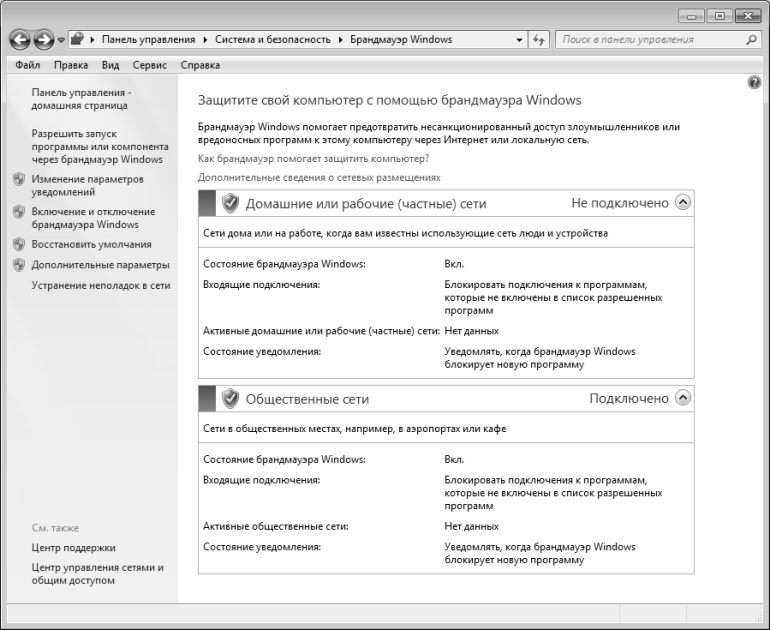Collapse the Public networks section

click(x=683, y=398)
